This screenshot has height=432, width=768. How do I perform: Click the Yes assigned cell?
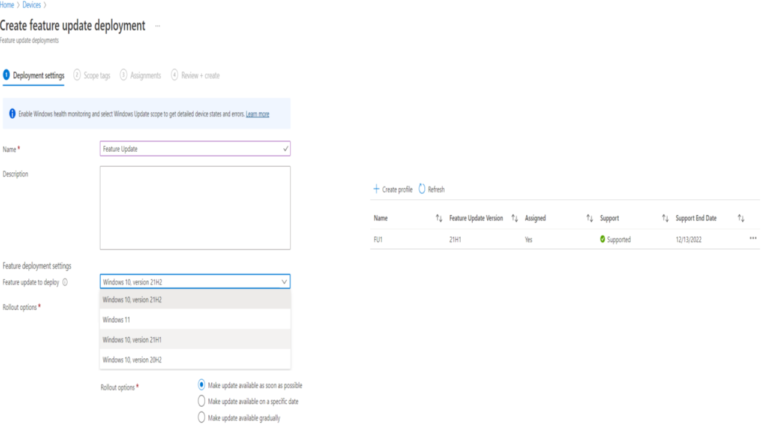528,240
